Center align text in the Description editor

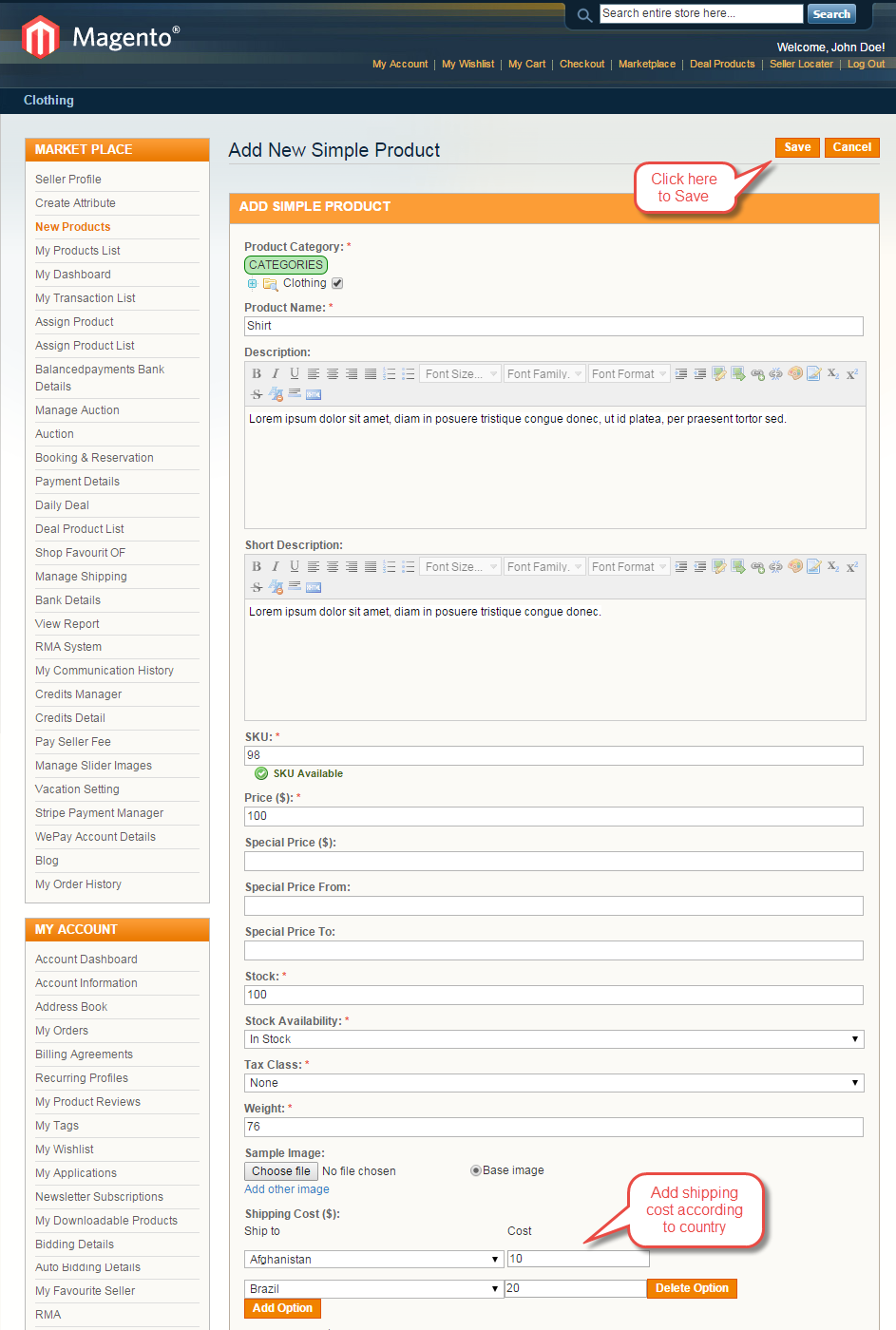[333, 374]
